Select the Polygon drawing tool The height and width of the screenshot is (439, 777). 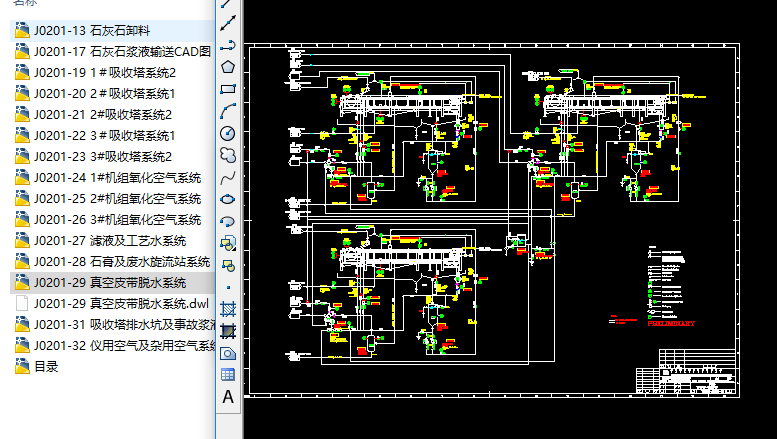228,67
